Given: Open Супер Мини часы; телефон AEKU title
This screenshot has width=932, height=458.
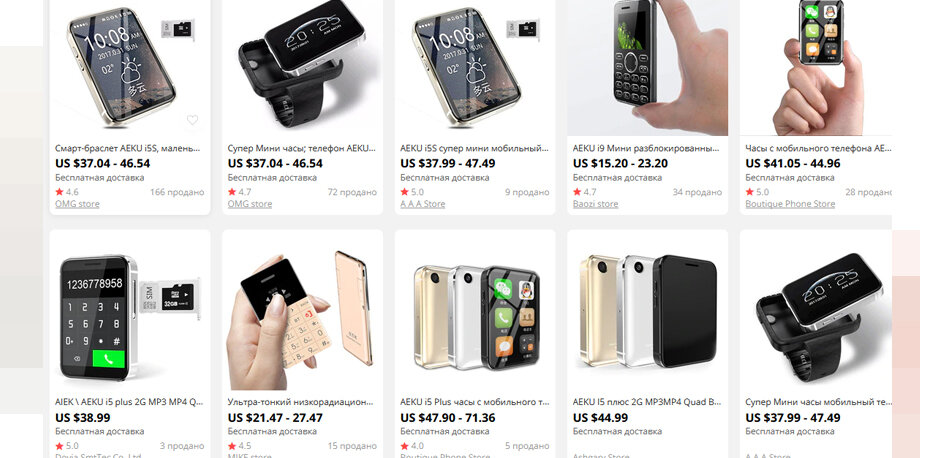Looking at the screenshot, I should click(x=300, y=148).
